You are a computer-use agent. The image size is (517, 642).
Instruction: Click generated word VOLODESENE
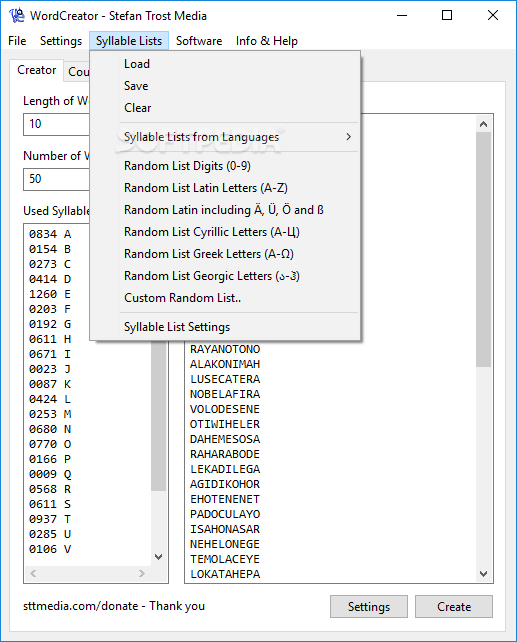(x=225, y=409)
